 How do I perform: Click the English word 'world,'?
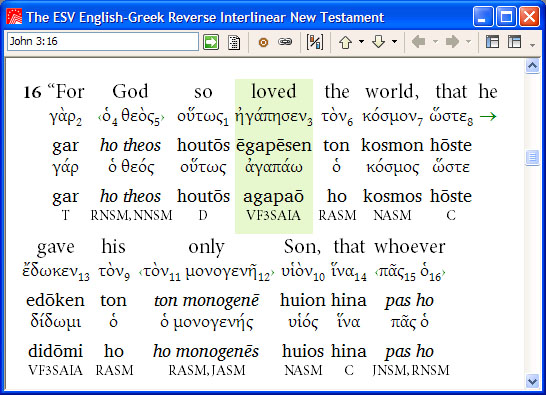click(392, 92)
